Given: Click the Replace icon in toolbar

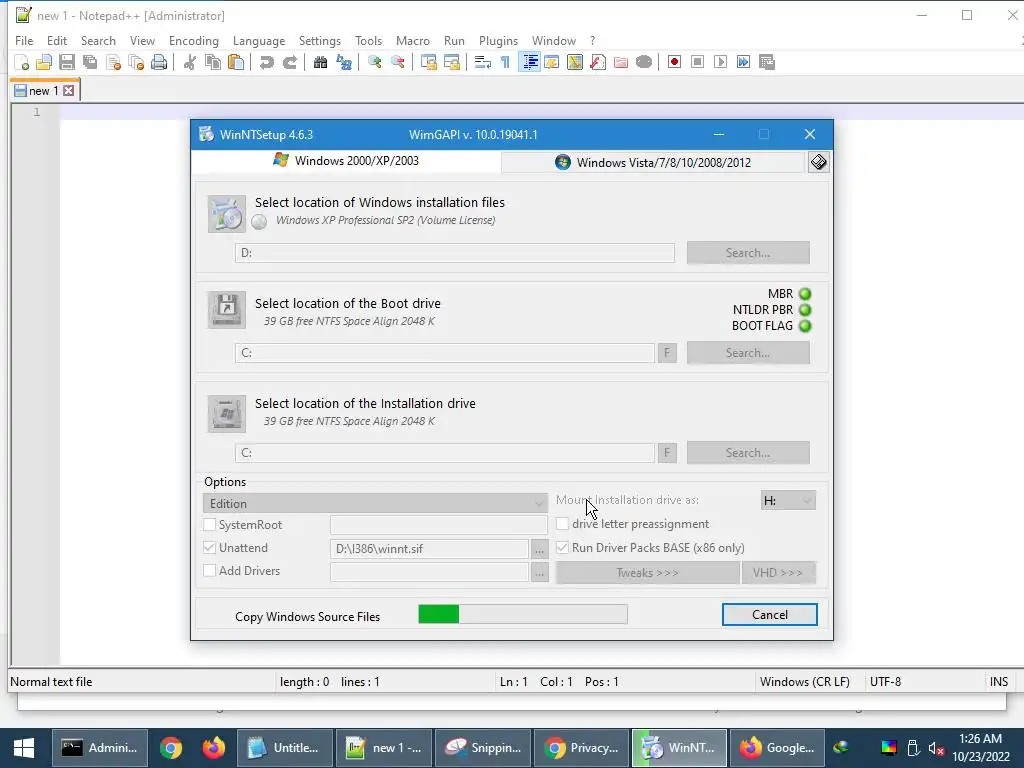Looking at the screenshot, I should 344,62.
